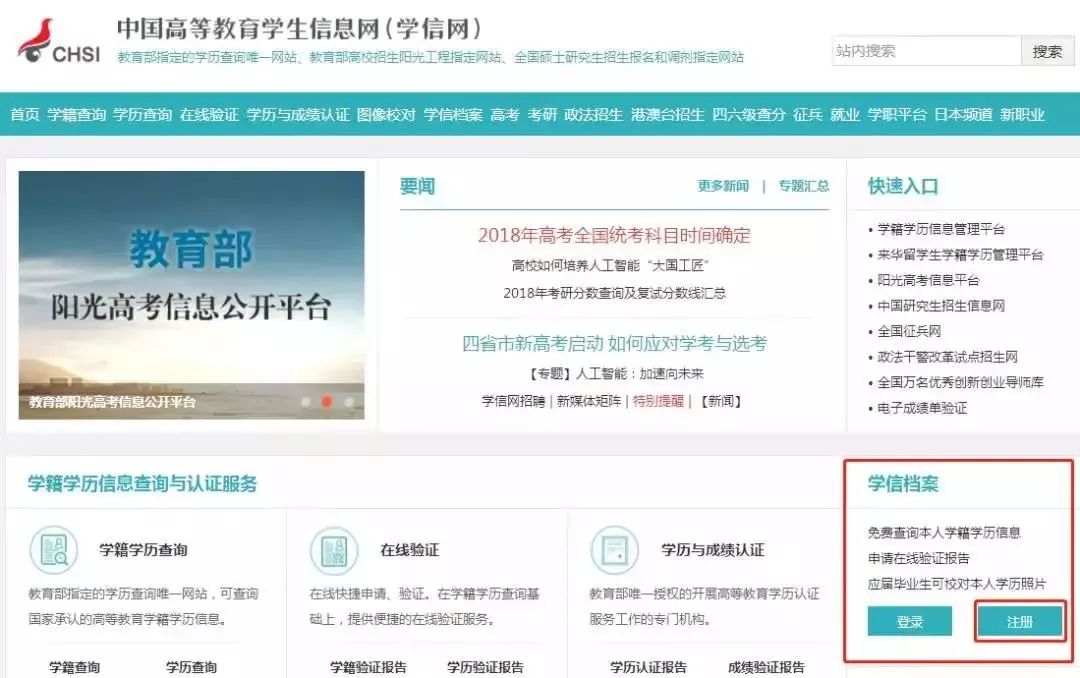This screenshot has height=678, width=1080.
Task: Open 学历与成绩认证 navigation item
Action: tap(298, 114)
